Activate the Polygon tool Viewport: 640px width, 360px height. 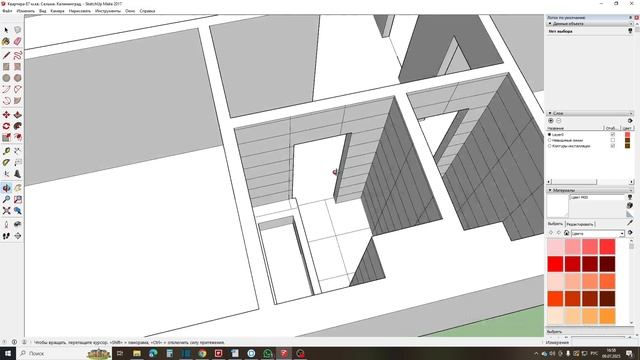click(x=18, y=78)
